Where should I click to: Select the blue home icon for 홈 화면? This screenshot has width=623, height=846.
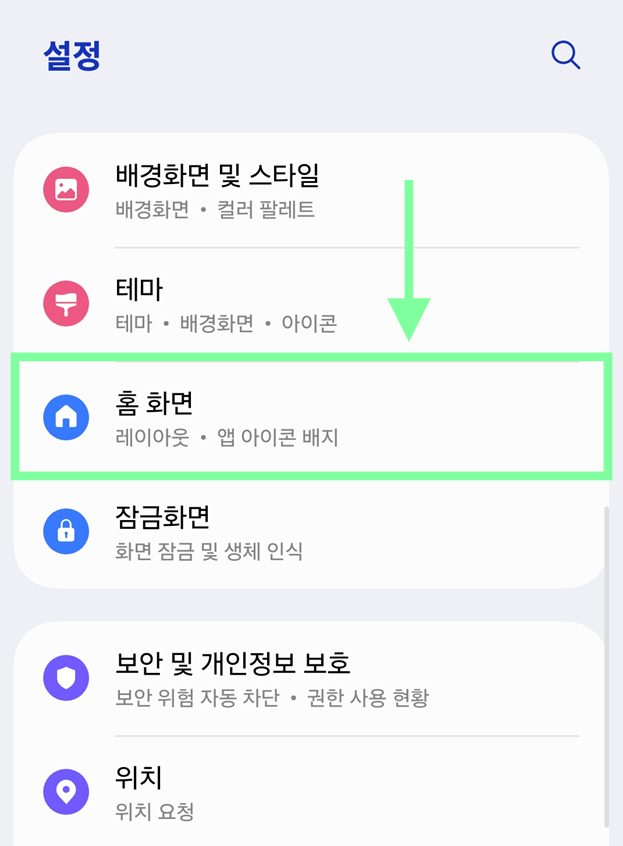[x=66, y=417]
